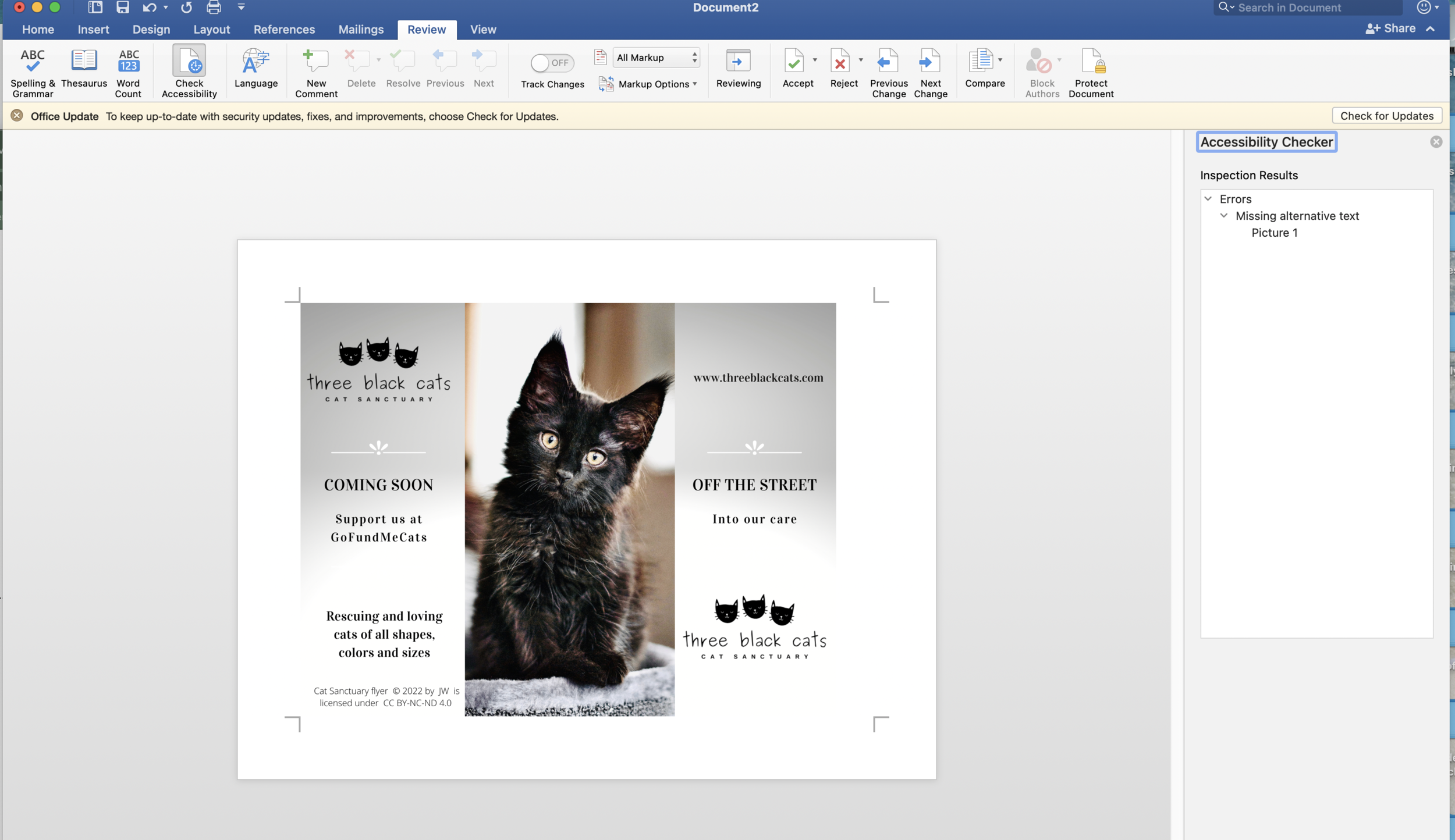The width and height of the screenshot is (1455, 840).
Task: Open the Thesaurus tool
Action: pyautogui.click(x=84, y=68)
